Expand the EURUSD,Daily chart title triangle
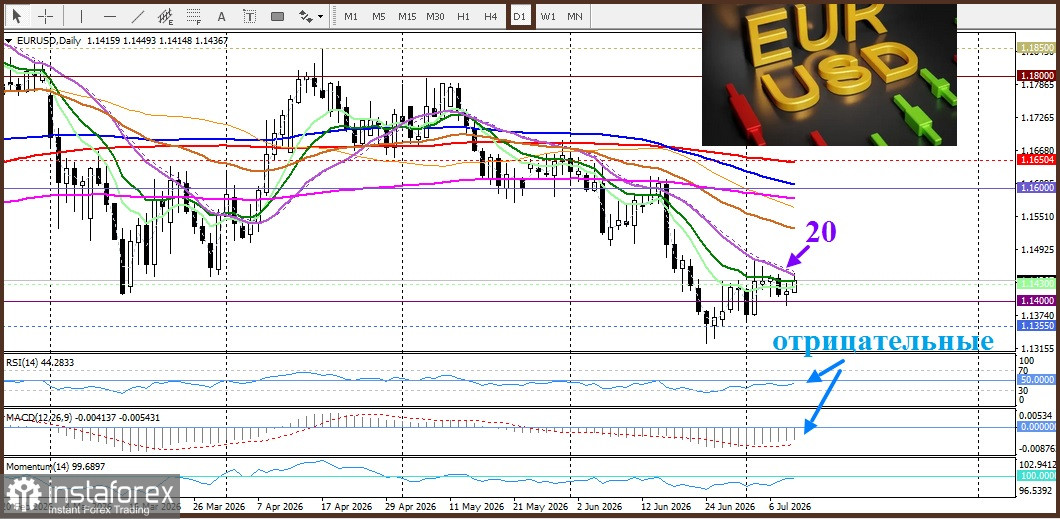 click(x=8, y=41)
